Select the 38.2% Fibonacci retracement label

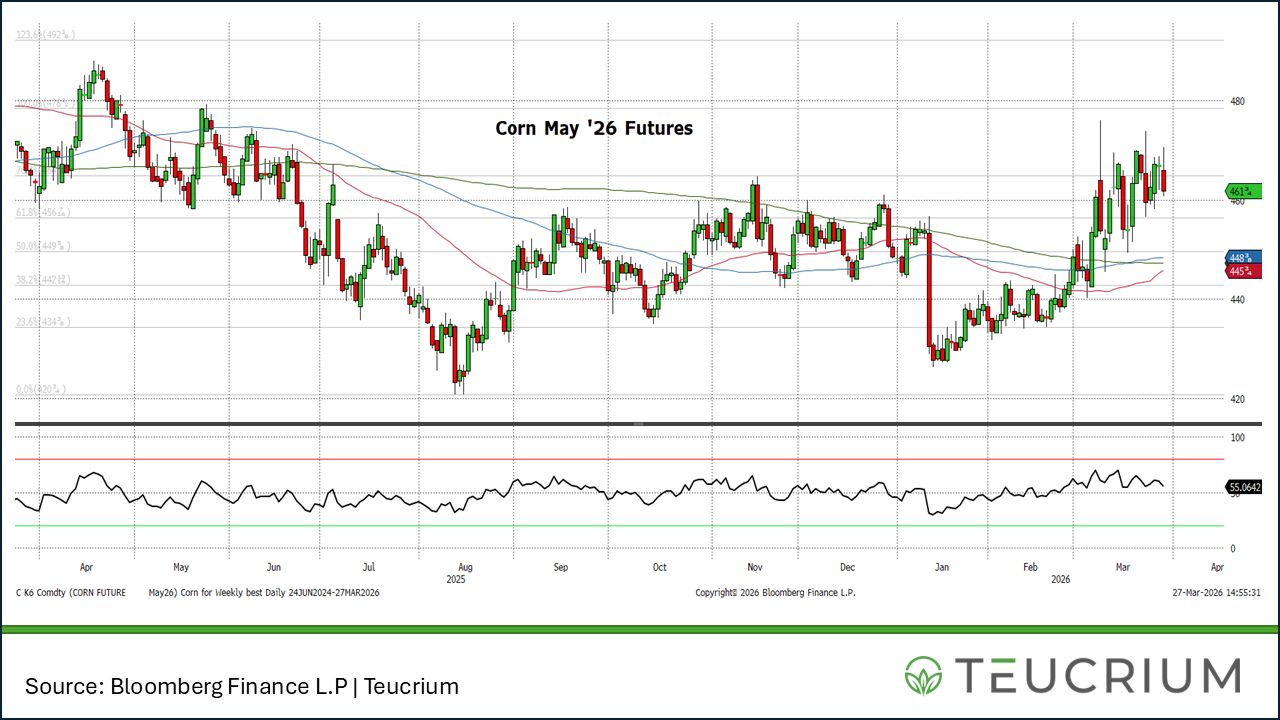(42, 281)
